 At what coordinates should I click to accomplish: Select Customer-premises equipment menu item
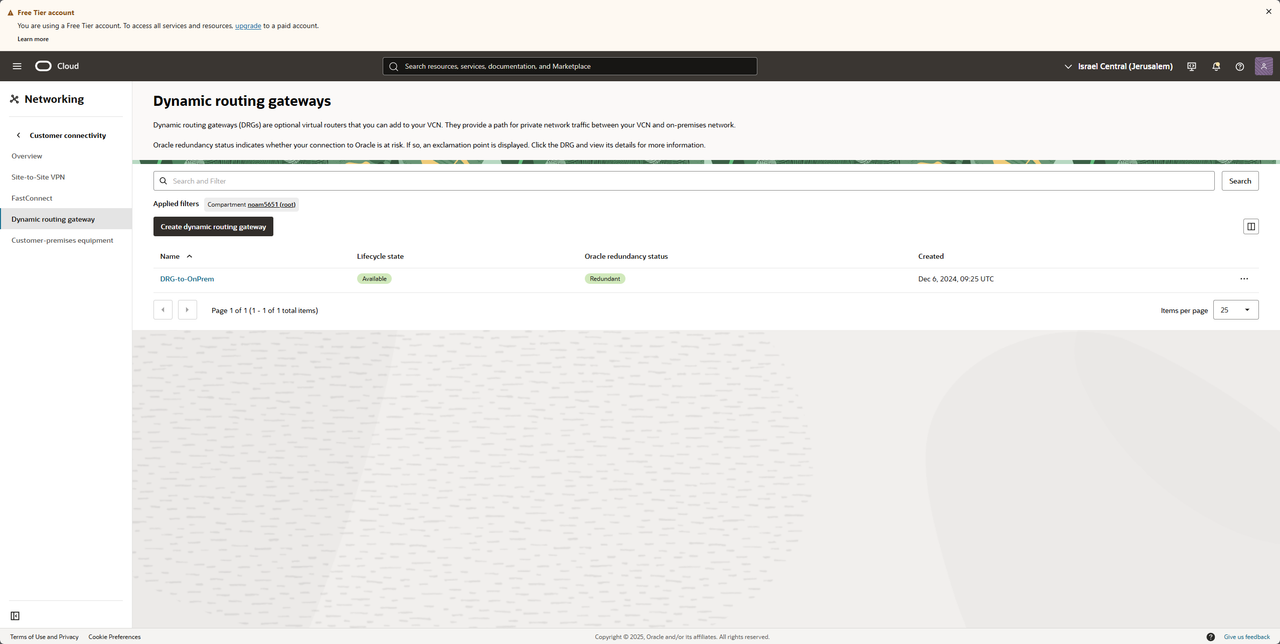coord(62,240)
